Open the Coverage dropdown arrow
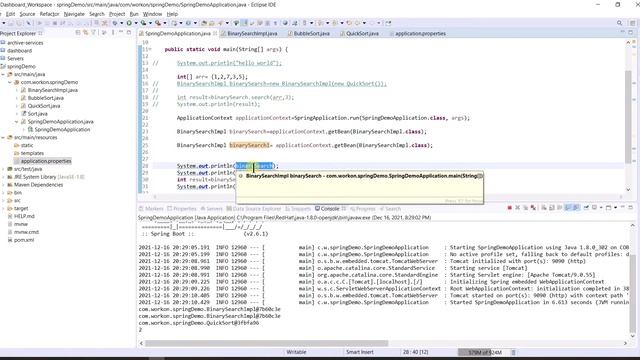This screenshot has height=360, width=640. [150, 23]
